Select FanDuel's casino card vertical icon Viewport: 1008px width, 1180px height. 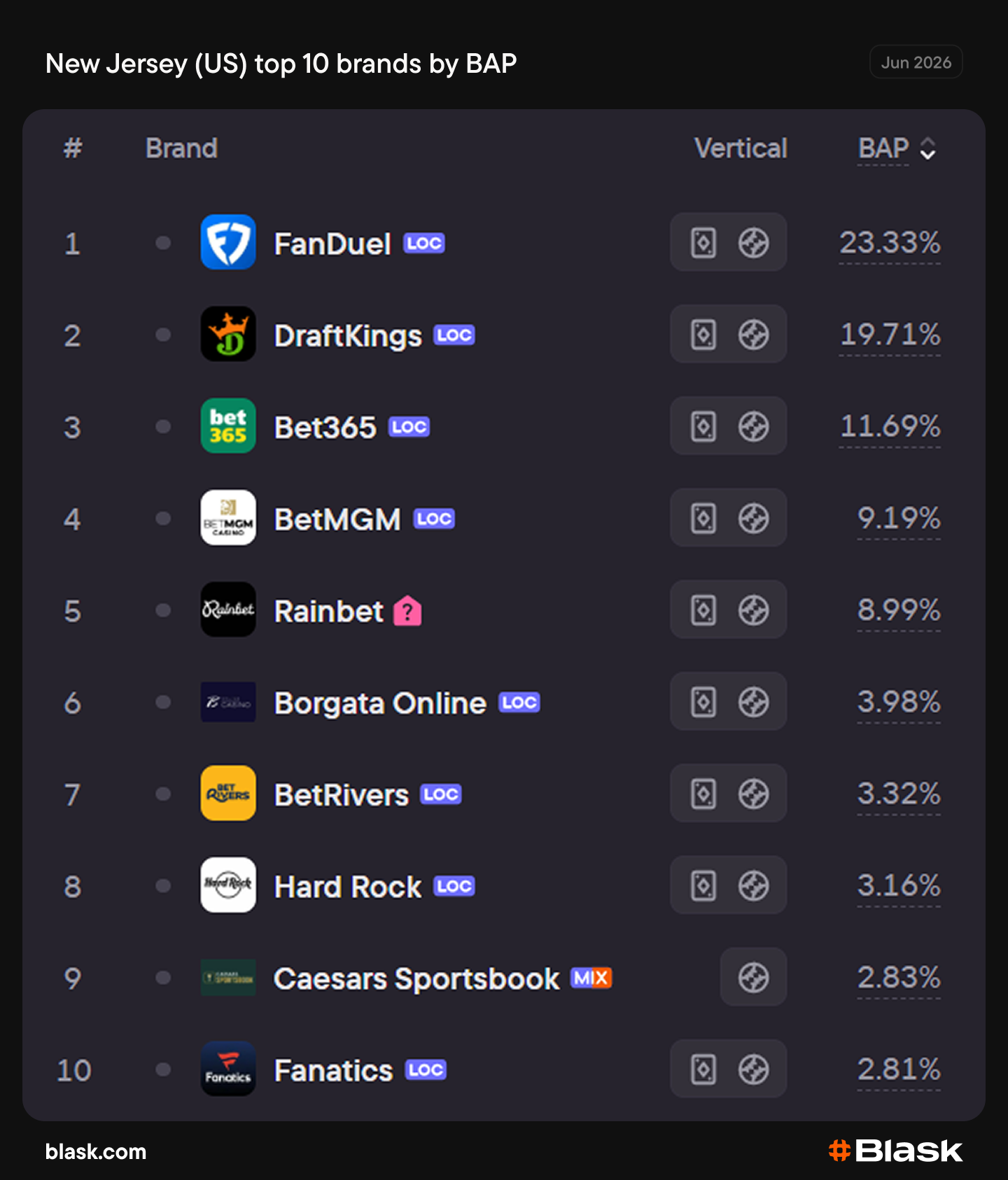point(703,243)
